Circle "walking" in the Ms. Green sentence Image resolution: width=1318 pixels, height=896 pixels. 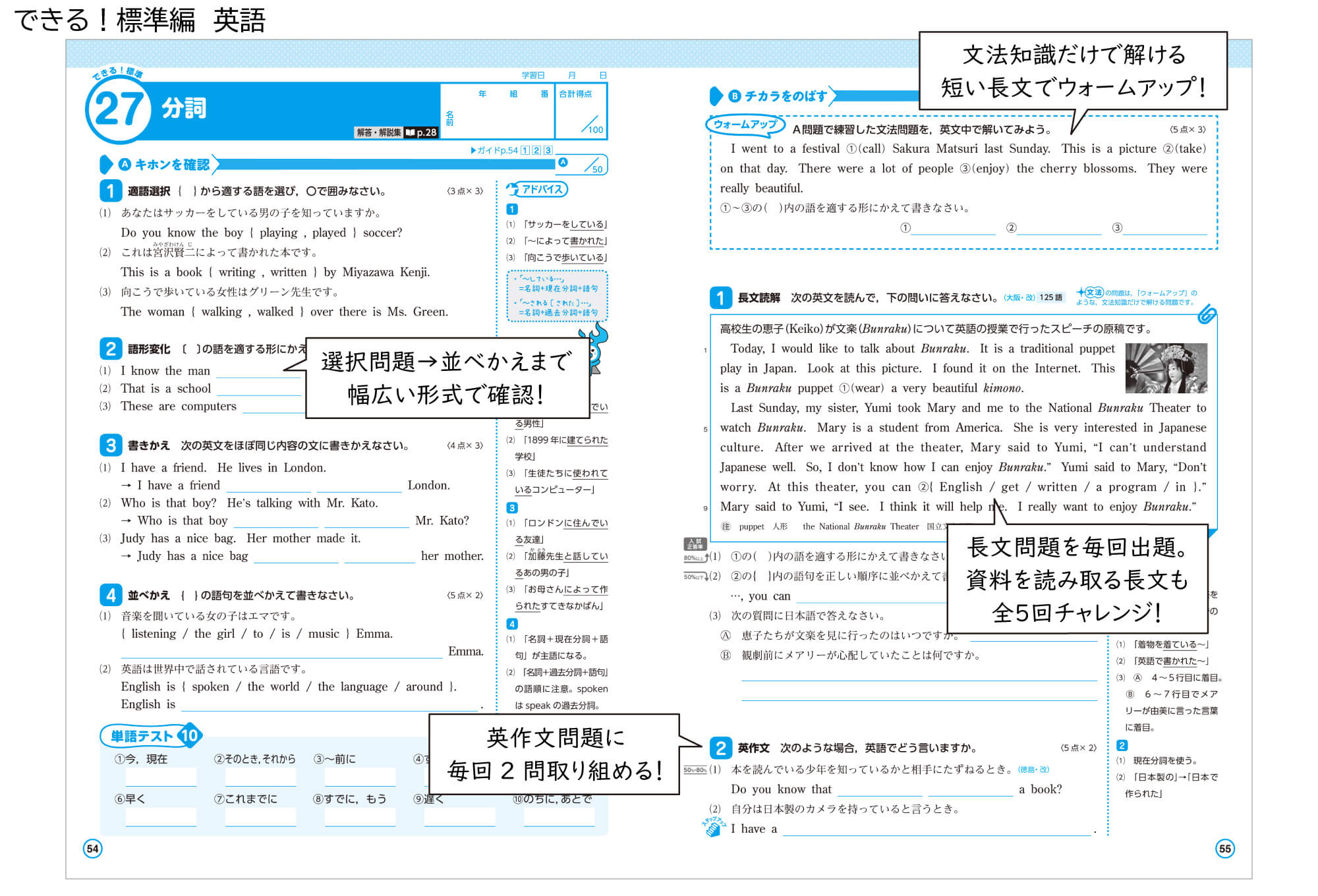(221, 312)
